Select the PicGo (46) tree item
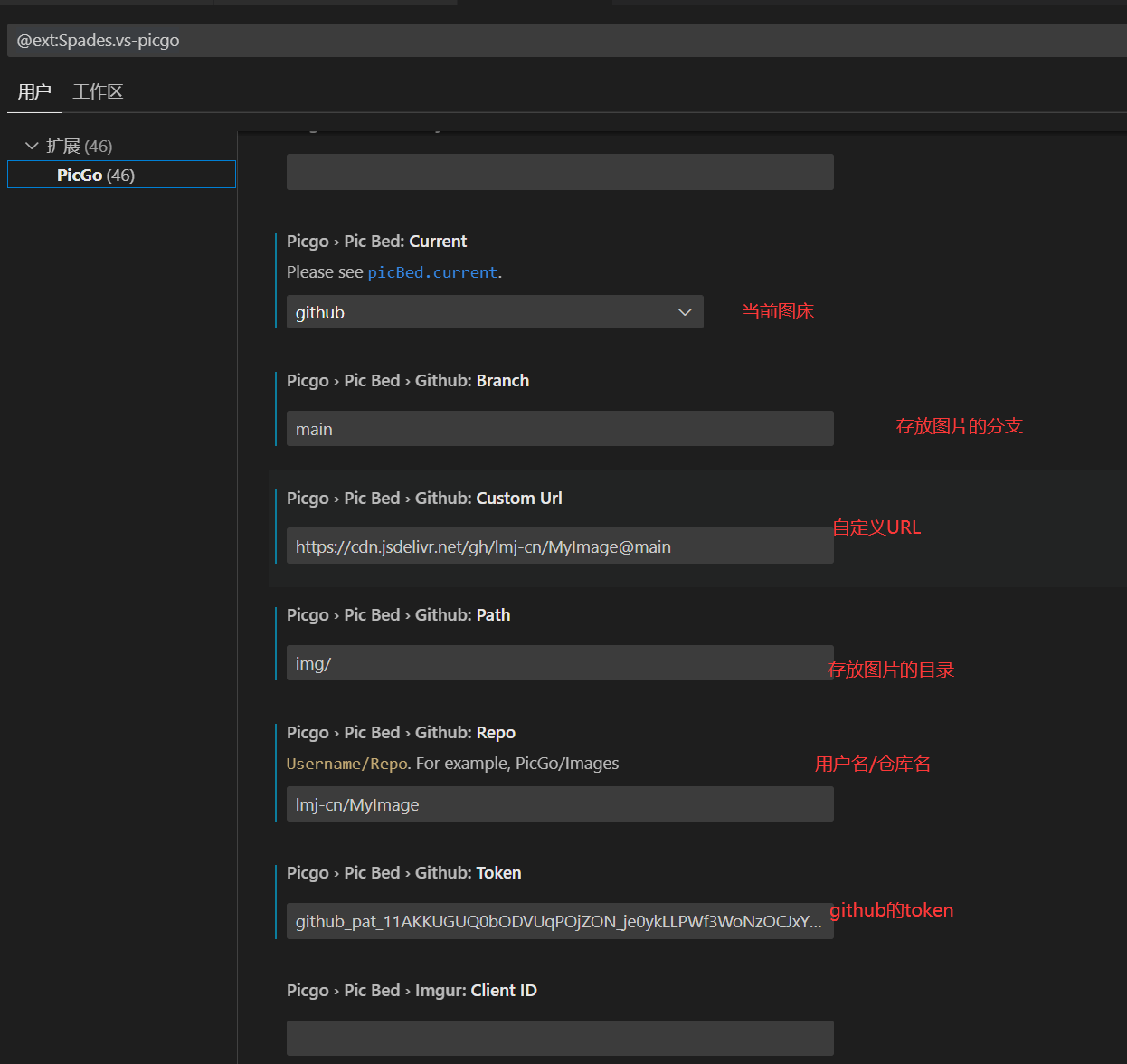The image size is (1127, 1064). (121, 175)
